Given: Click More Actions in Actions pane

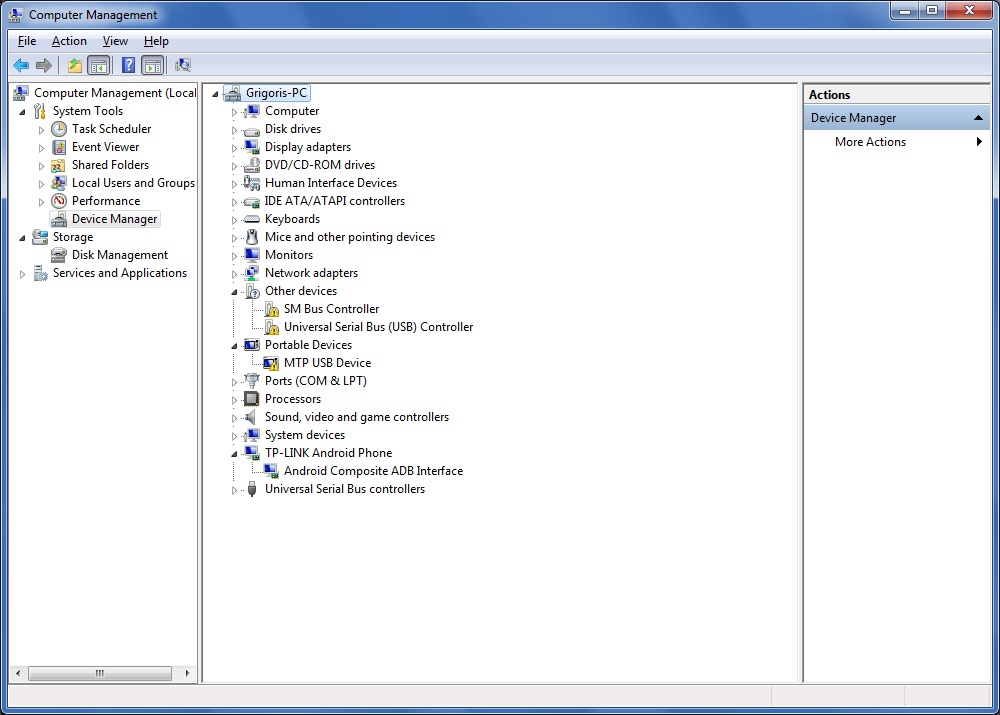Looking at the screenshot, I should (x=870, y=142).
